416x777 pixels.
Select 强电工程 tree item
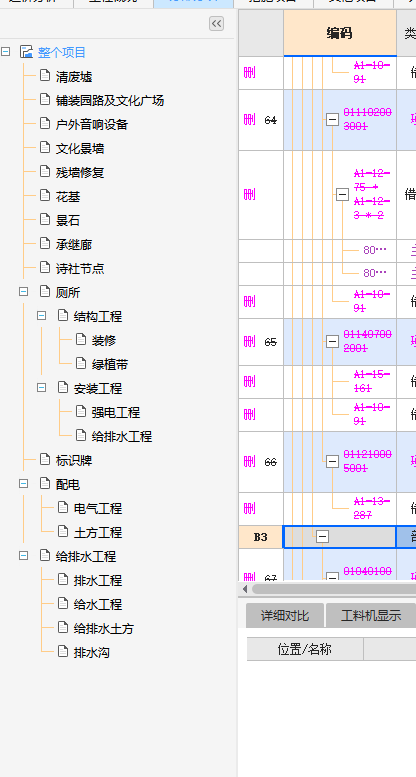click(116, 412)
